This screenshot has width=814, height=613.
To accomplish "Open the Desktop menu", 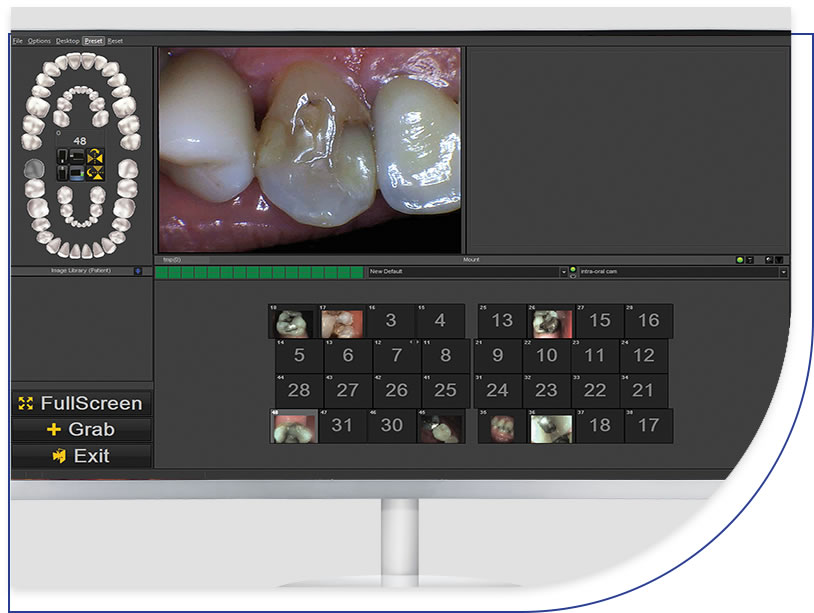I will [x=68, y=41].
